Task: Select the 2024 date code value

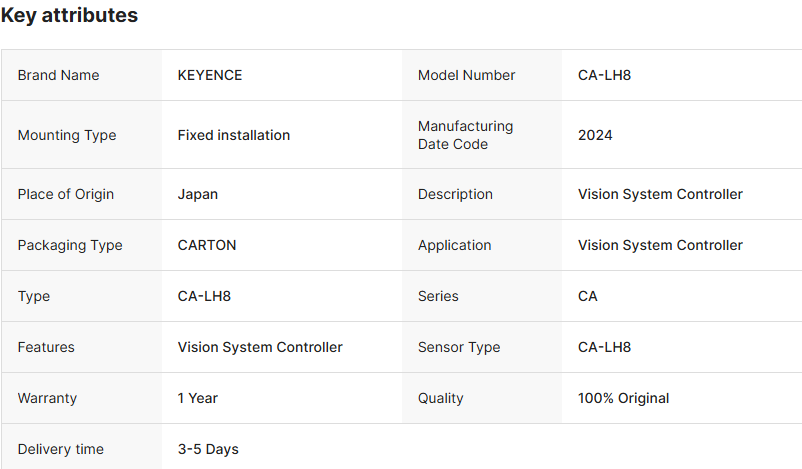Action: tap(595, 135)
